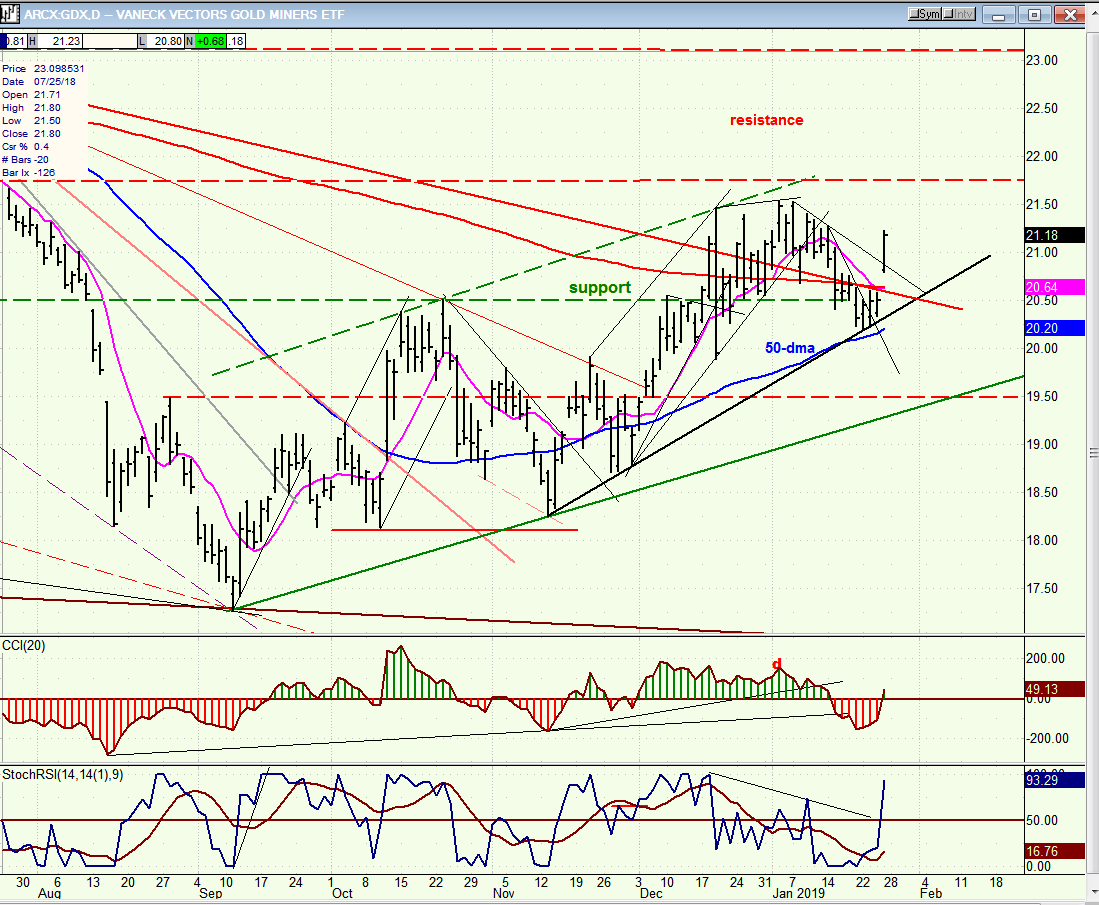Click the 'resistance' chart annotation

[x=766, y=120]
